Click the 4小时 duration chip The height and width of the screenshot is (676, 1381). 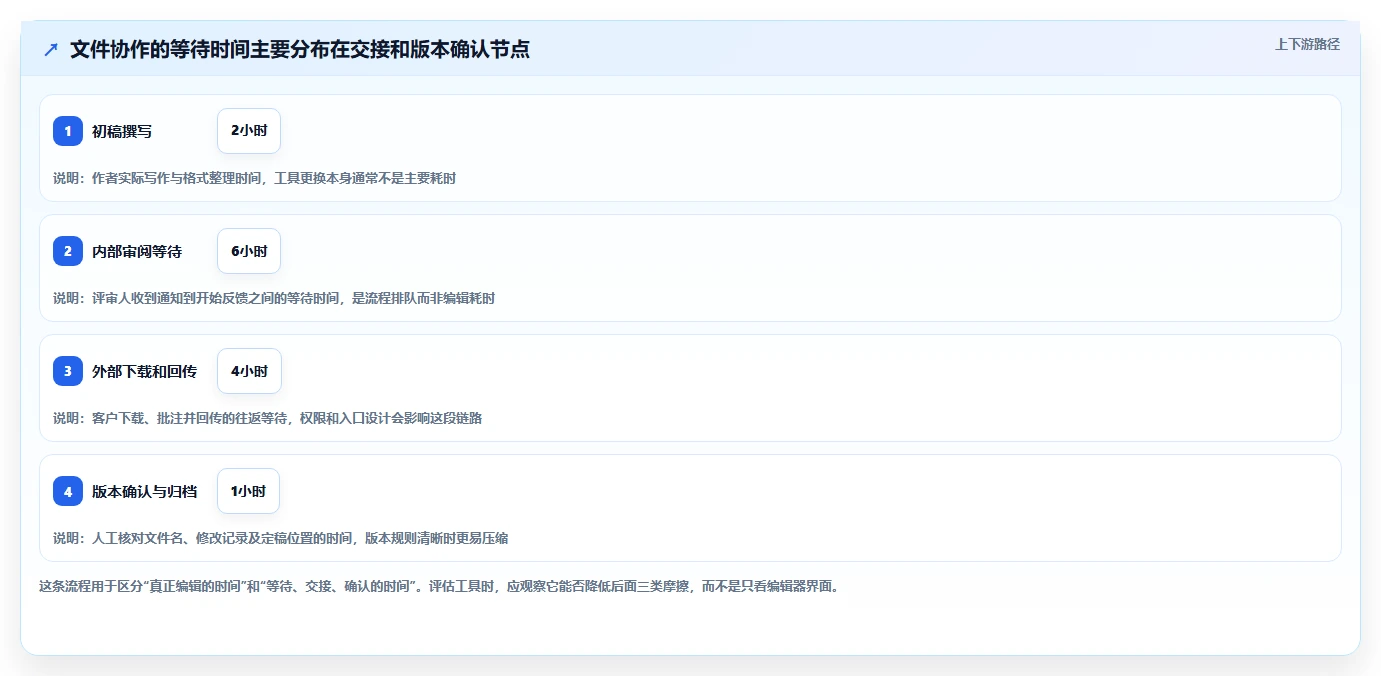tap(249, 371)
